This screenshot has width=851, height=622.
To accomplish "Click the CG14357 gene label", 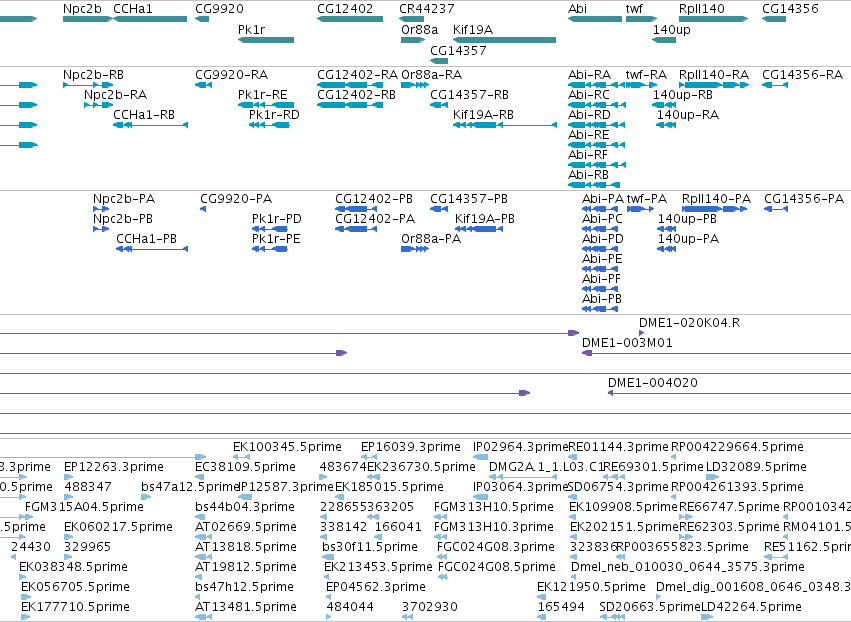I will [458, 50].
